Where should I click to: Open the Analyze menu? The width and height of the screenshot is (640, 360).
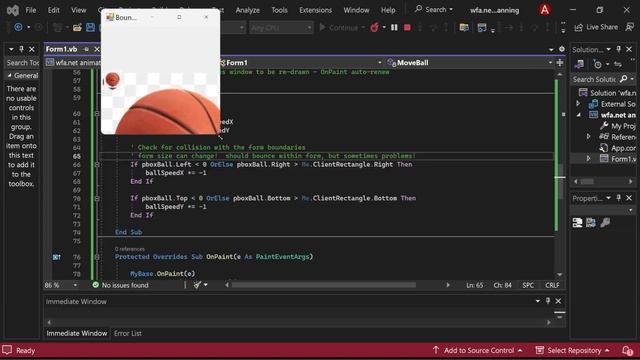click(x=247, y=10)
